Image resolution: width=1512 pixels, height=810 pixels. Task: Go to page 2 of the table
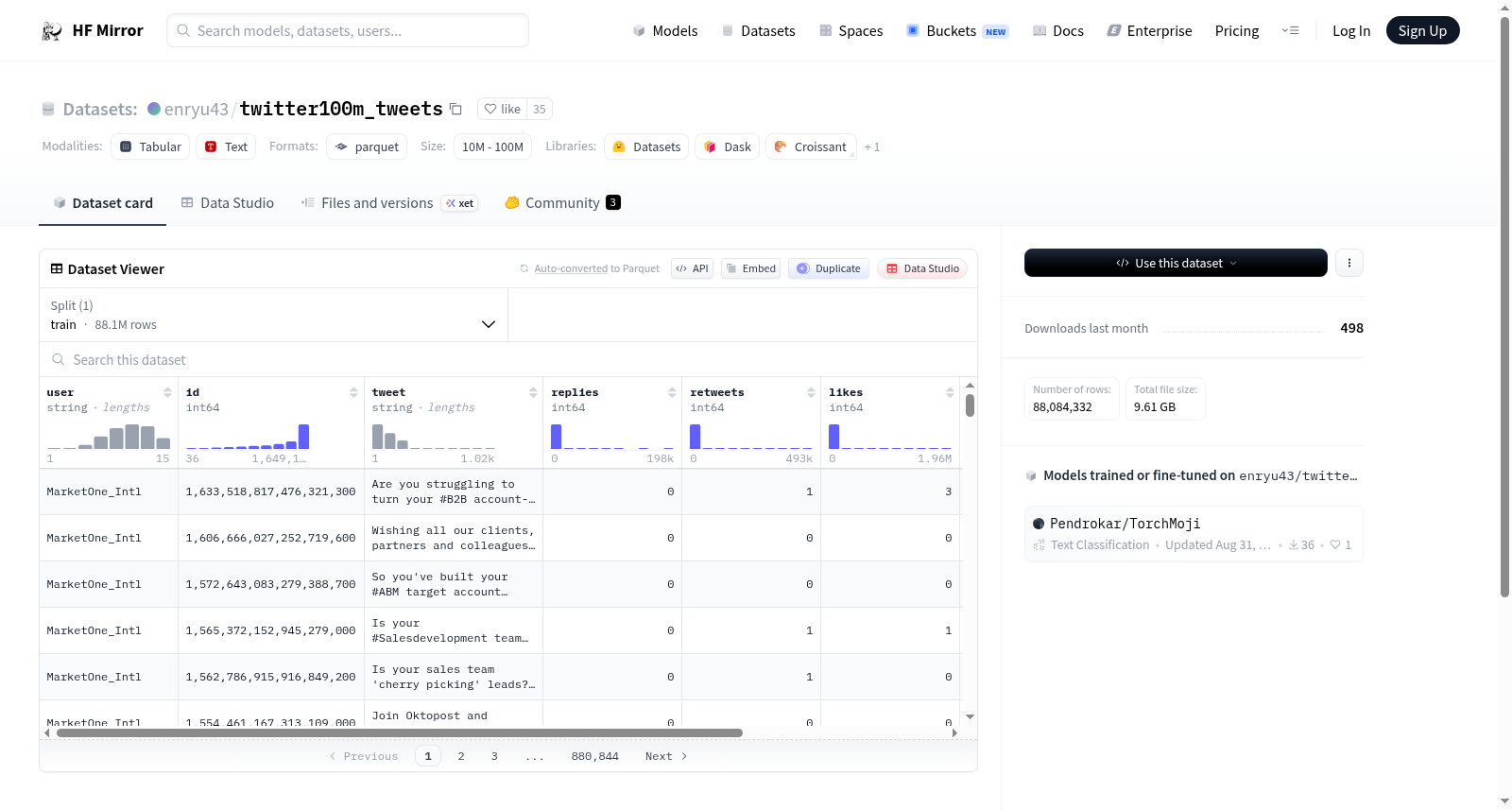461,756
